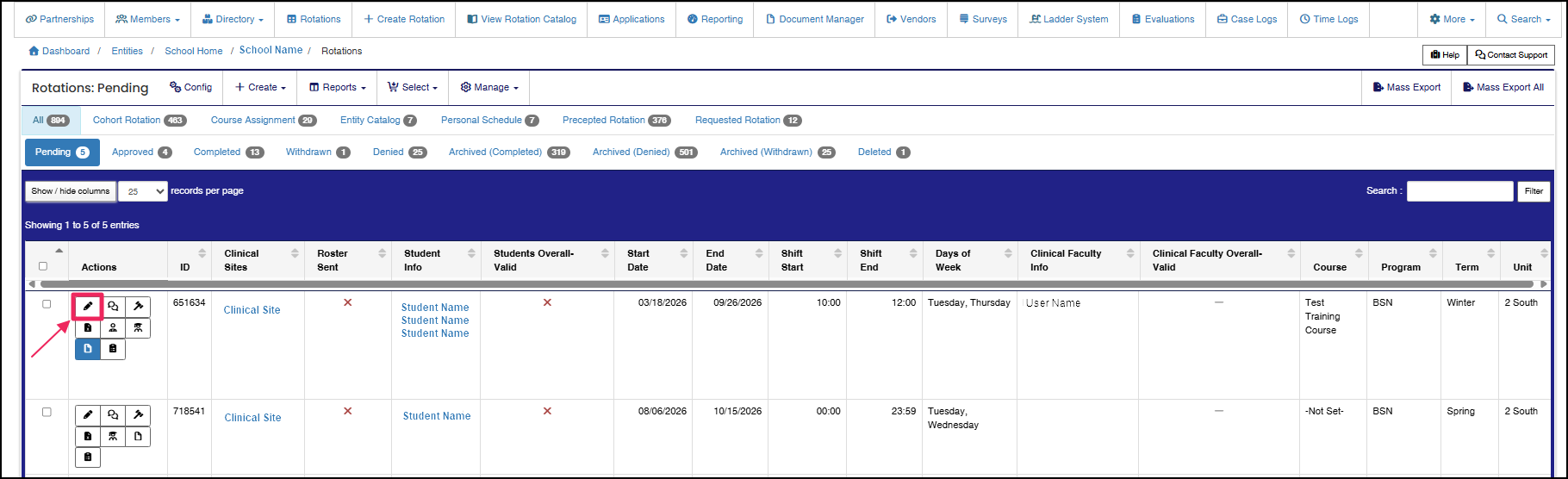Click dark document icon in rotation 718541 row
1568x479 pixels.
point(88,437)
